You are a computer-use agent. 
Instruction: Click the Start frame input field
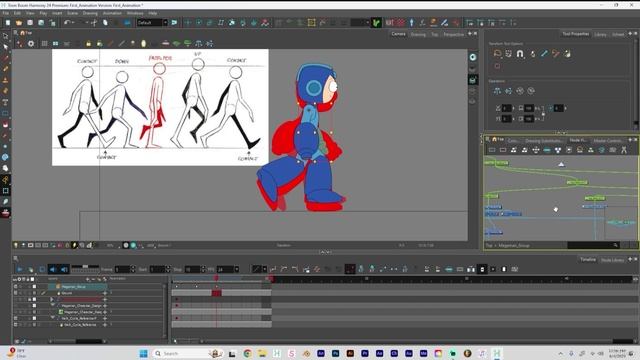[x=156, y=269]
